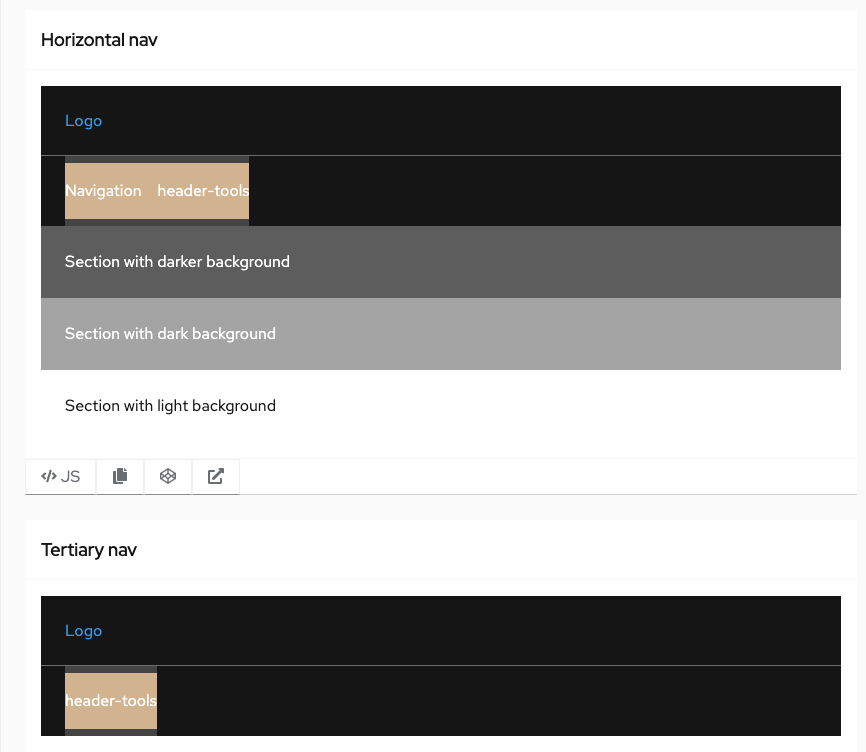The image size is (866, 752).
Task: Select 'Section with light background' text
Action: [x=170, y=406]
